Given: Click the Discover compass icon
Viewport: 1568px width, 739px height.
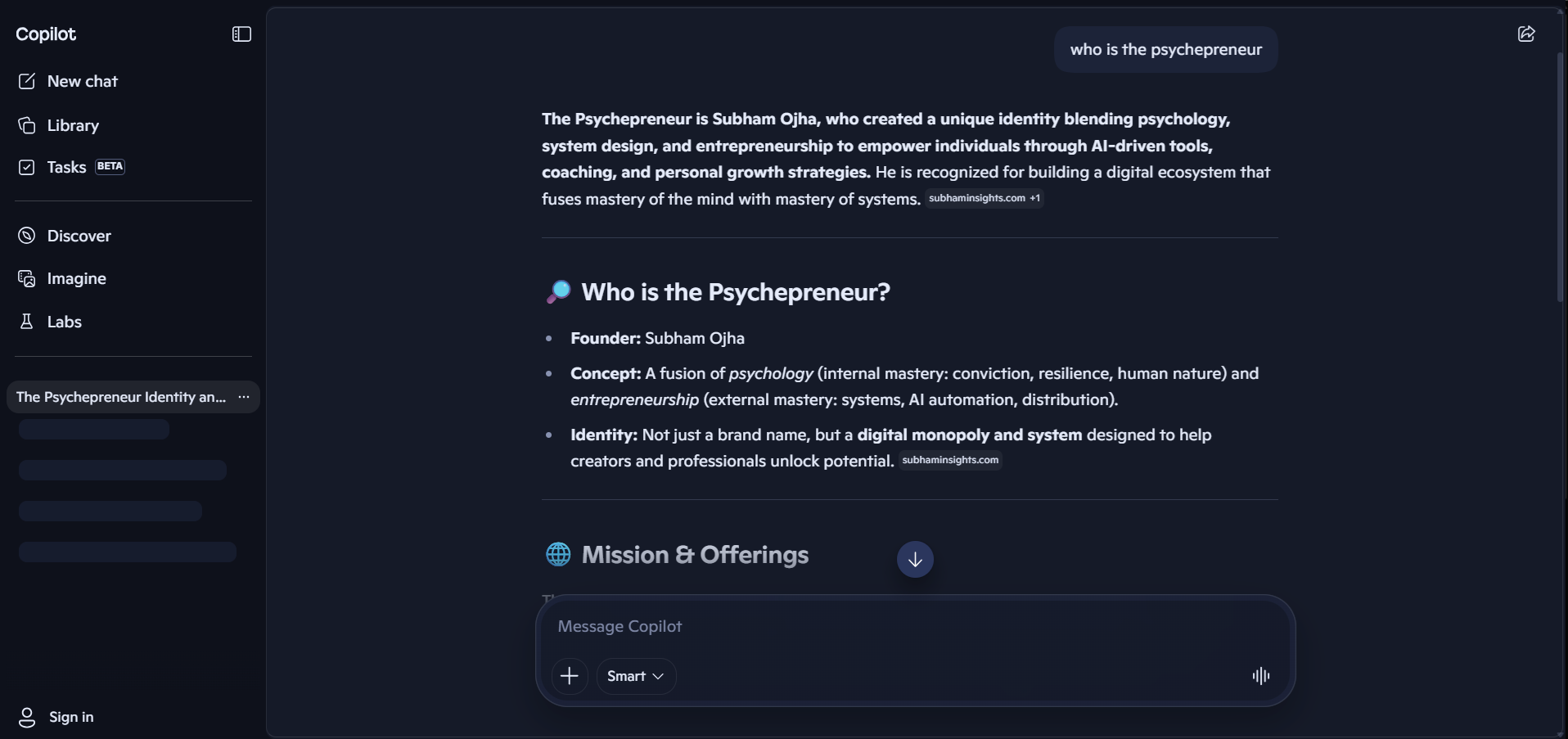Looking at the screenshot, I should [x=27, y=236].
